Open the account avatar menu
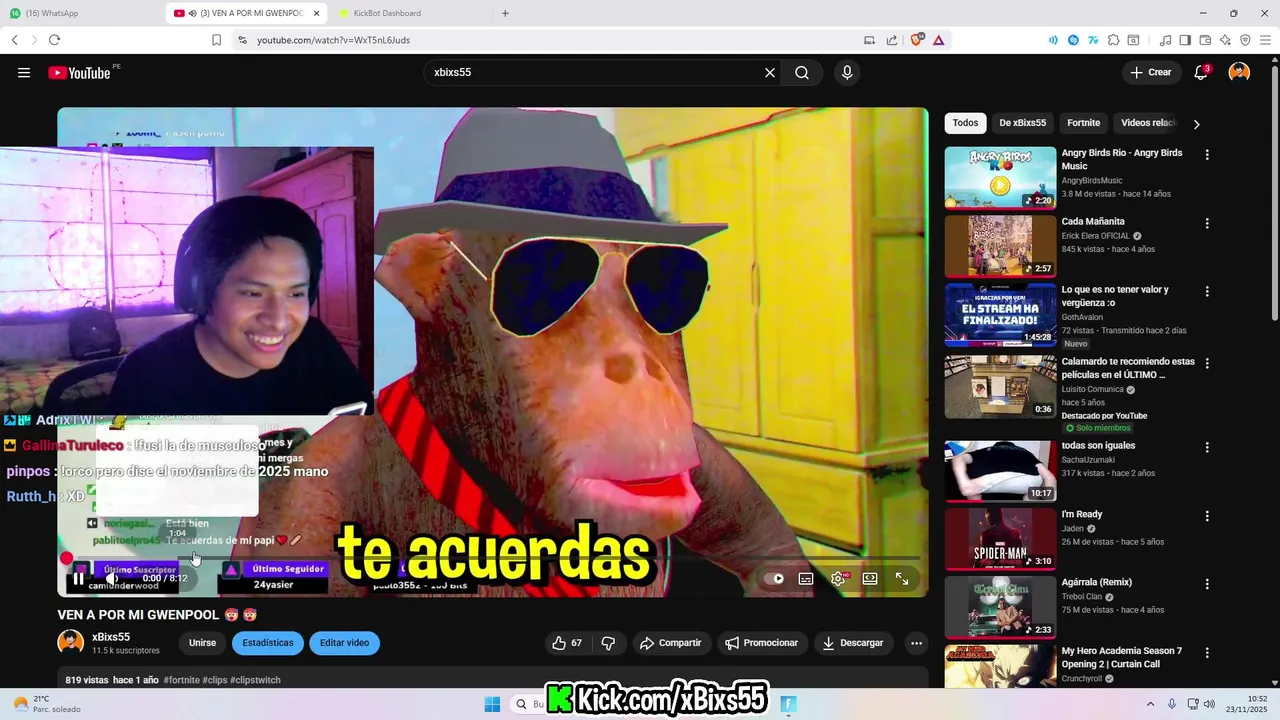The height and width of the screenshot is (720, 1280). point(1239,72)
